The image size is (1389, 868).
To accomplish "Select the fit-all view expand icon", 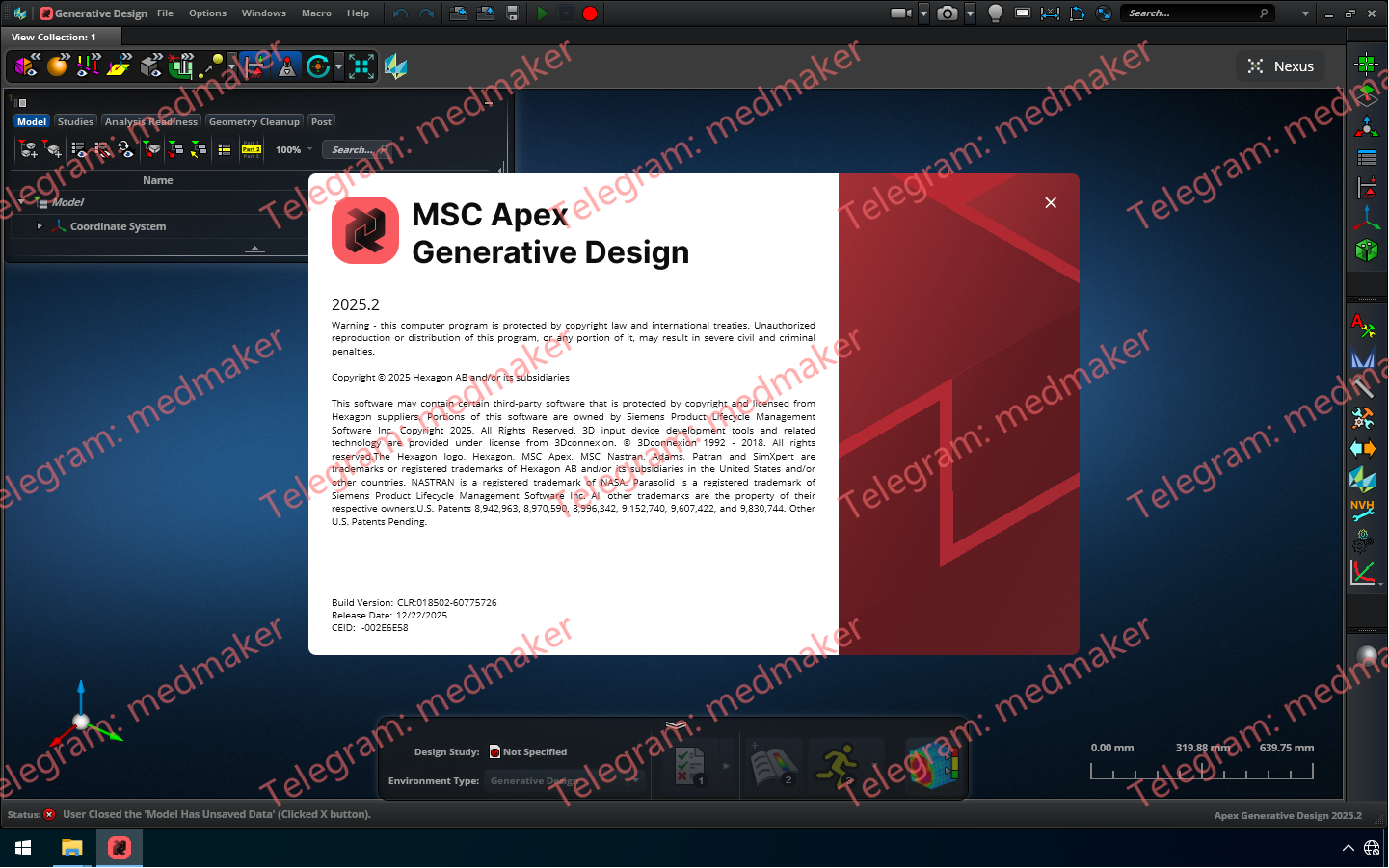I will 360,66.
